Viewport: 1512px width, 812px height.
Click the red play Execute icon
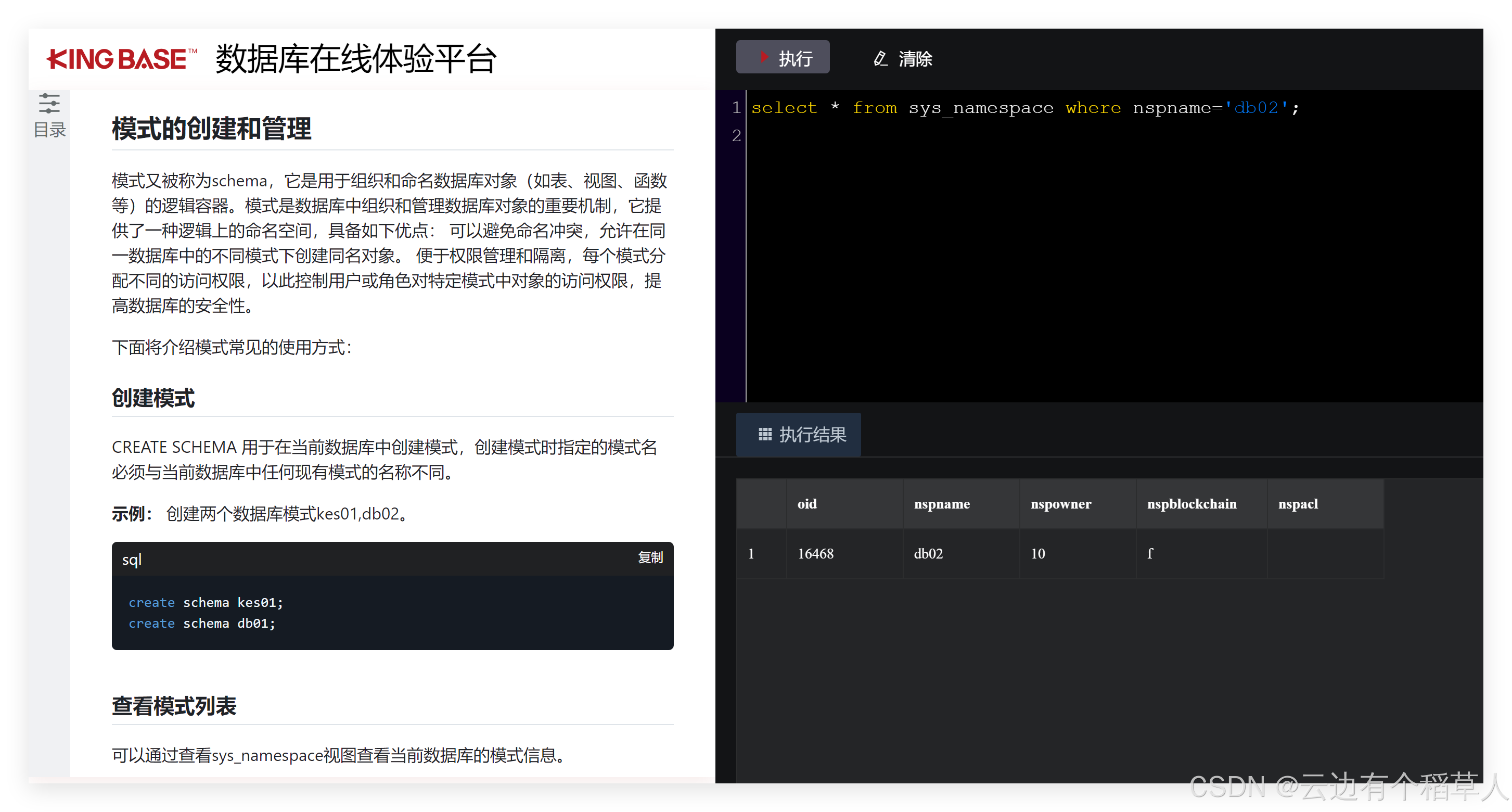tap(764, 57)
